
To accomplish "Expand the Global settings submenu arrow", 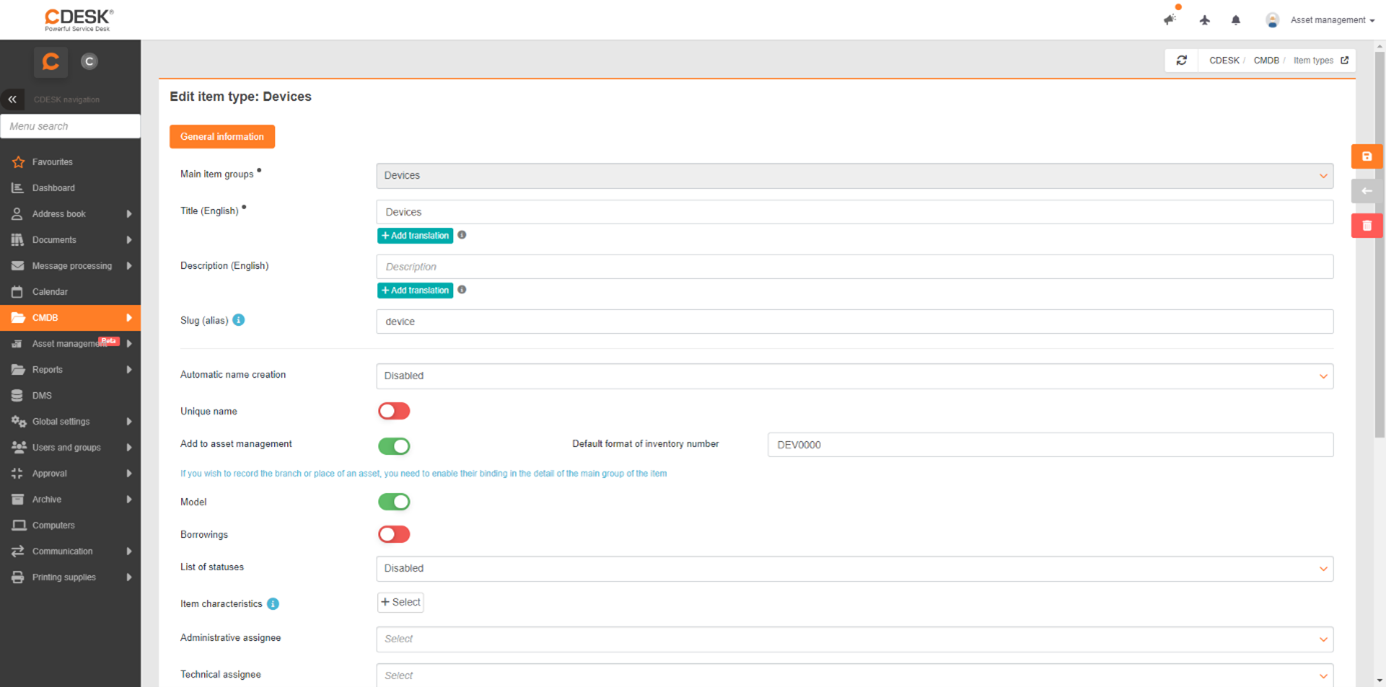I will tap(129, 422).
